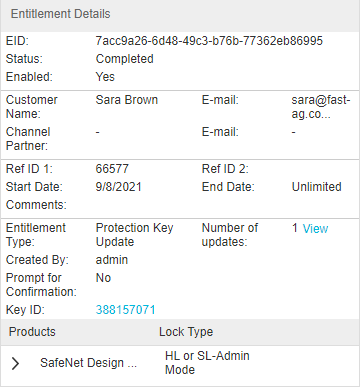Viewport: 360px width, 387px height.
Task: Click the Protection Key Update entitlement type
Action: point(134,235)
